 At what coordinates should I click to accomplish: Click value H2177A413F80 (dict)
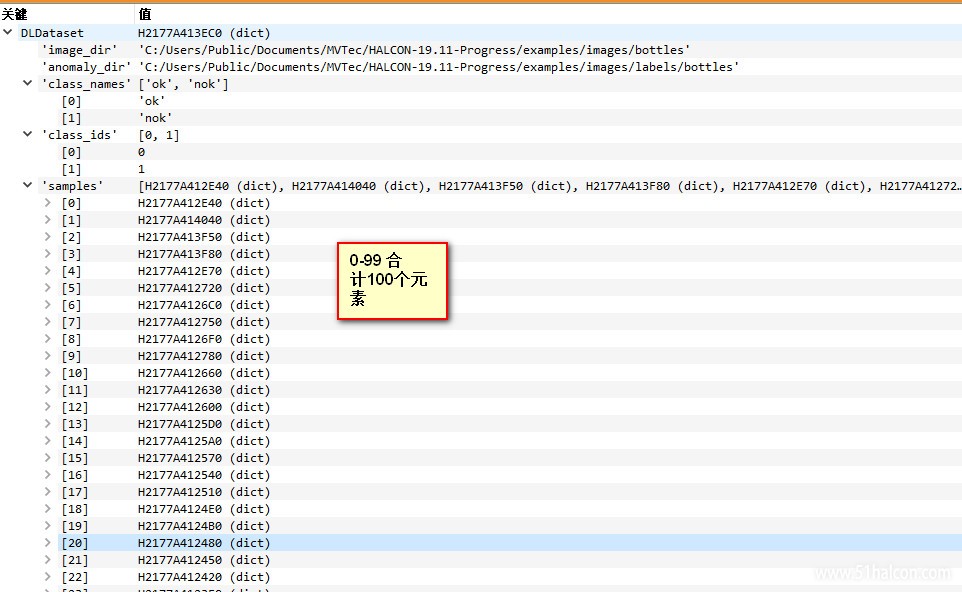click(x=204, y=254)
